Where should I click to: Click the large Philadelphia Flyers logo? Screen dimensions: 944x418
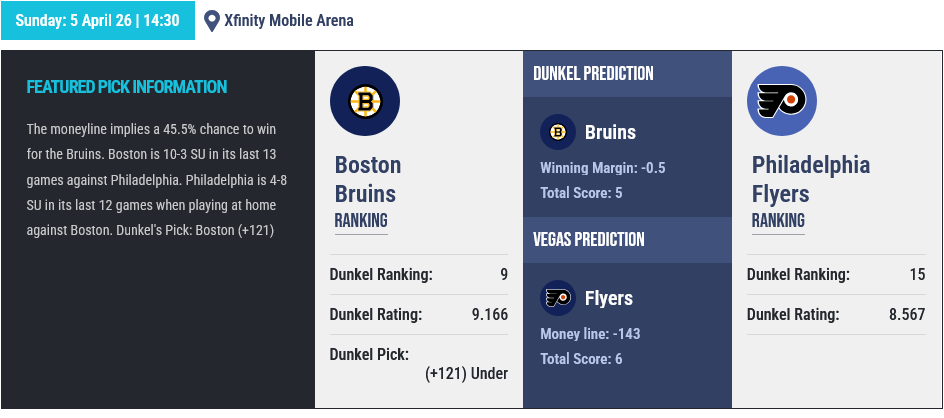coord(782,101)
